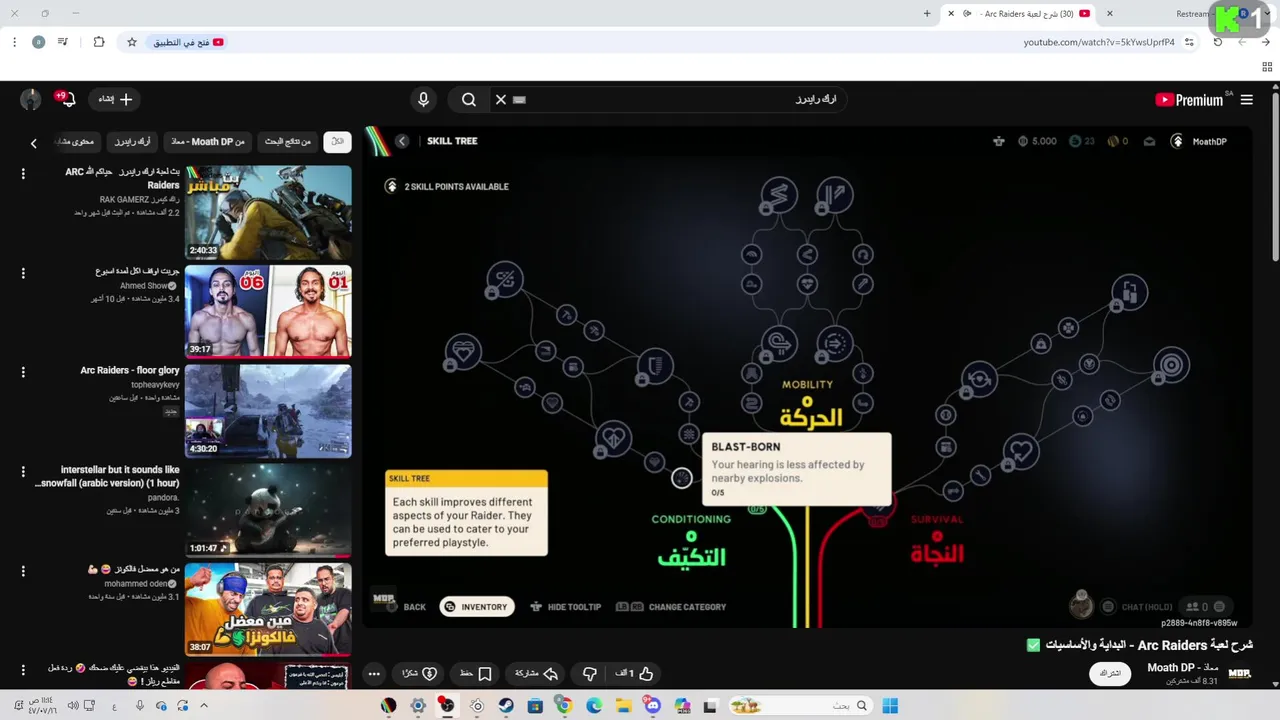The width and height of the screenshot is (1280, 720).
Task: Click the target skill node in Survival branch
Action: [x=1171, y=365]
